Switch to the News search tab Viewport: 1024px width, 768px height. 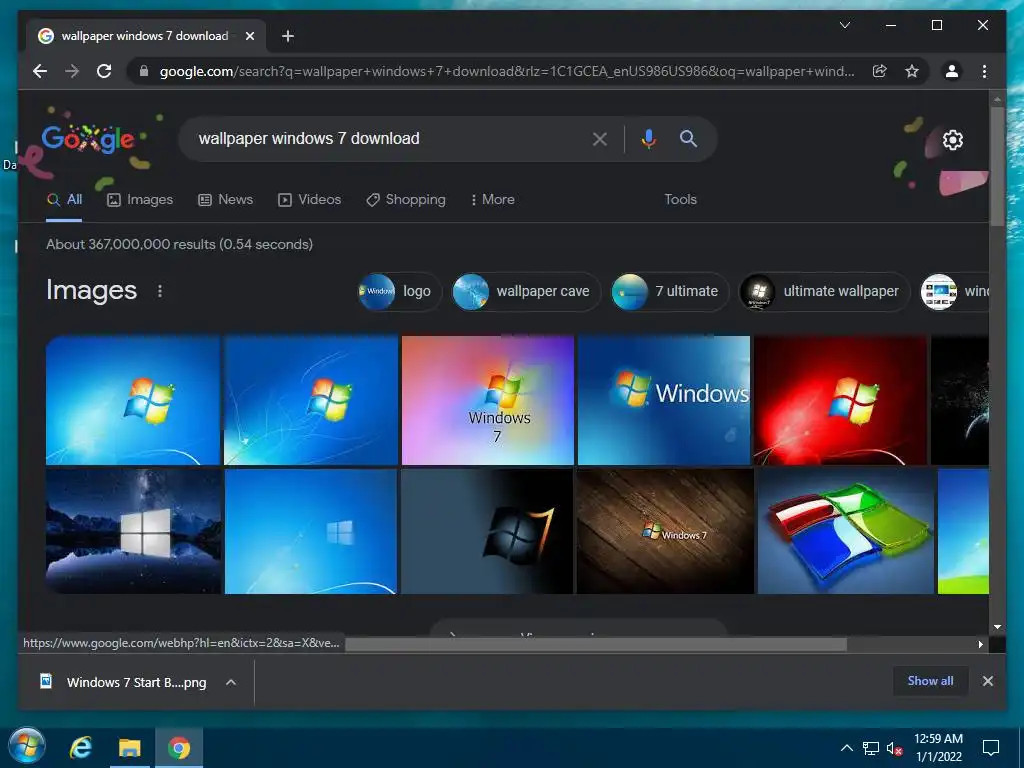(x=225, y=200)
